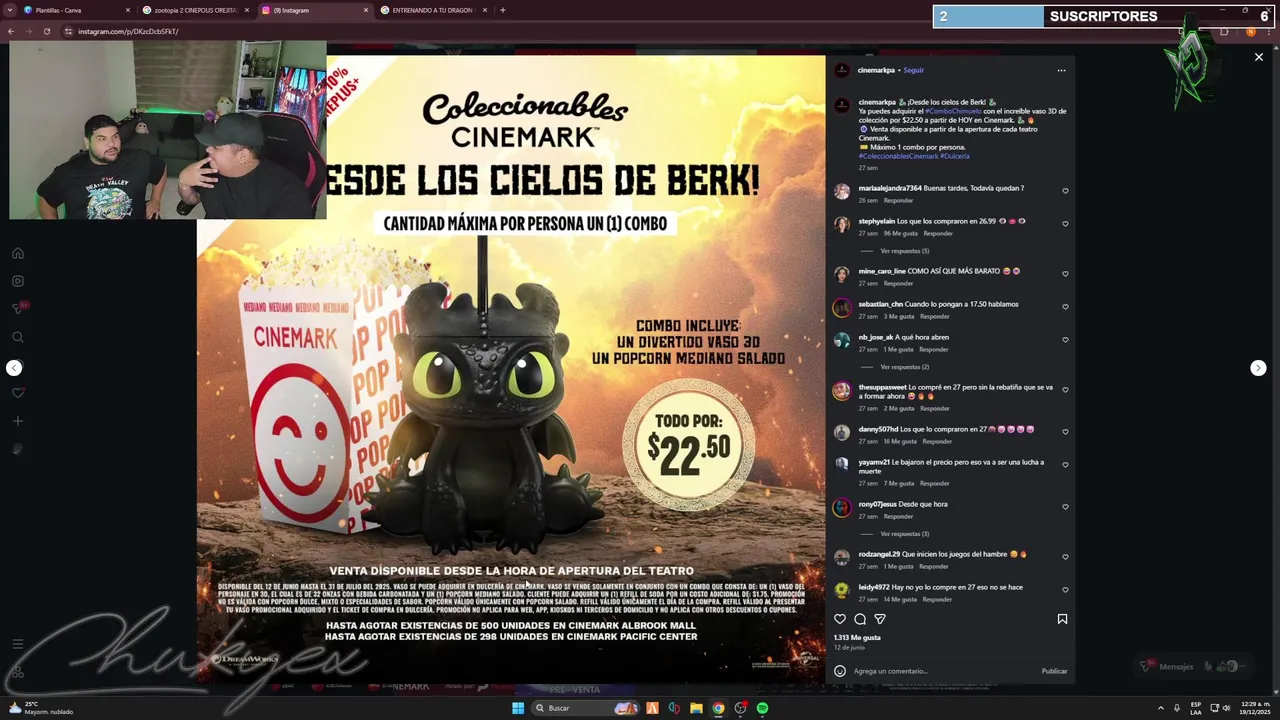
Task: Save the post with bookmark icon
Action: [1062, 619]
